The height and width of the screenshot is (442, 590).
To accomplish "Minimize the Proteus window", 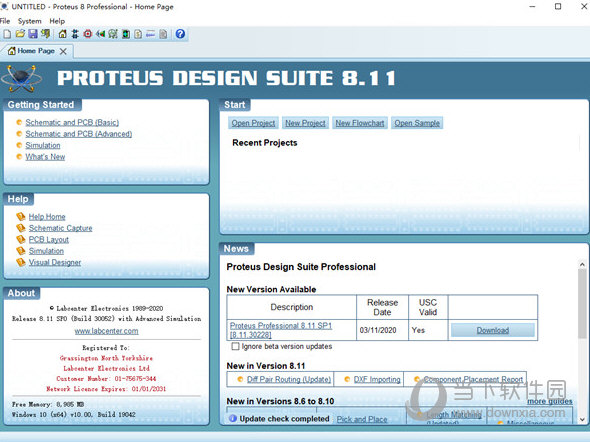I will coord(532,7).
